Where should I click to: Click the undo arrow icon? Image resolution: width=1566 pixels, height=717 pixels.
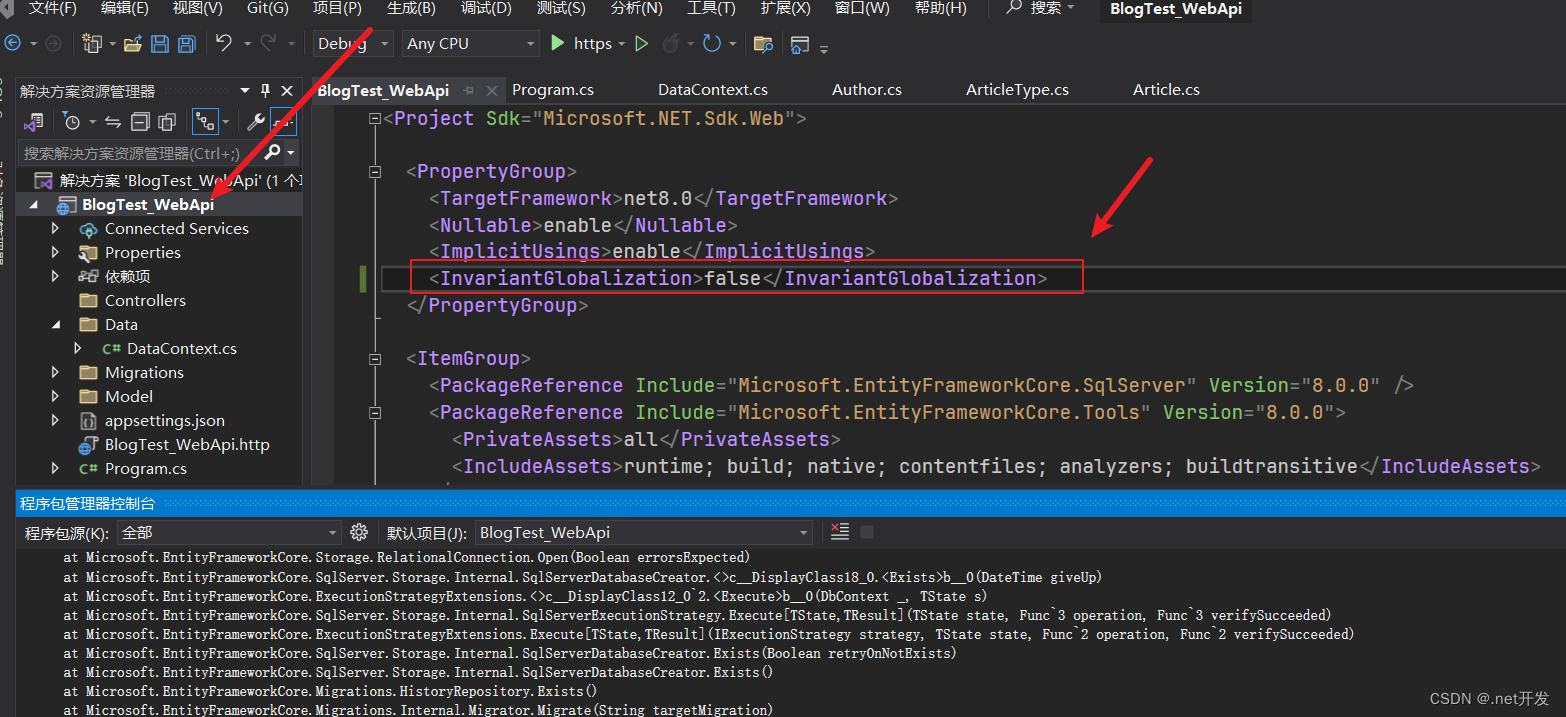coord(223,43)
